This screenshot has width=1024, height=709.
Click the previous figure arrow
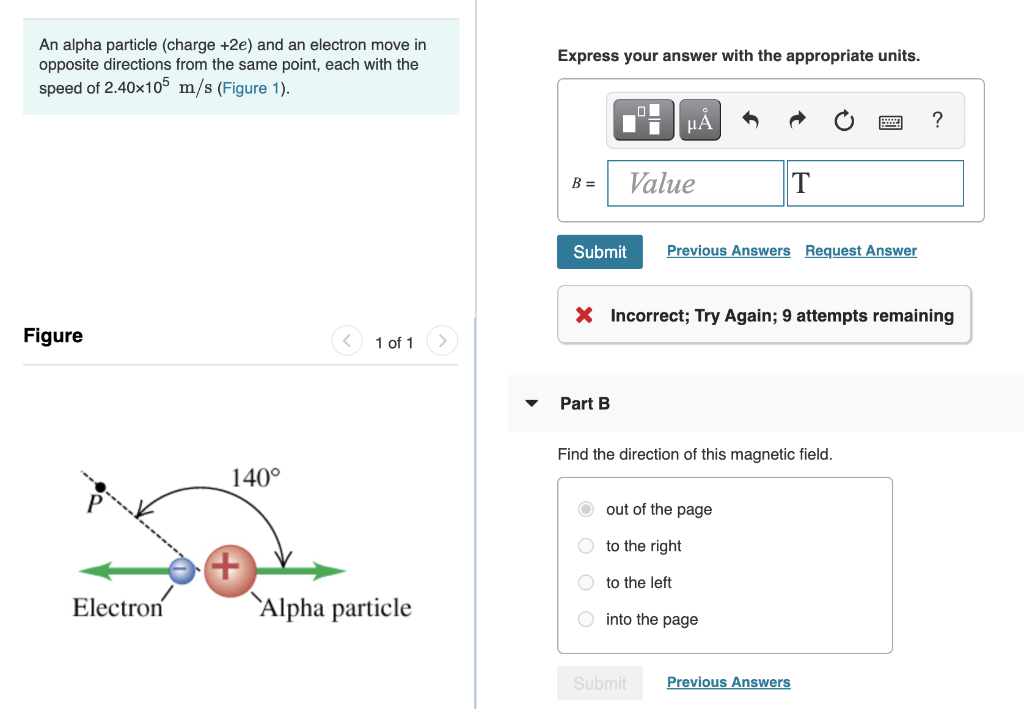pyautogui.click(x=347, y=341)
